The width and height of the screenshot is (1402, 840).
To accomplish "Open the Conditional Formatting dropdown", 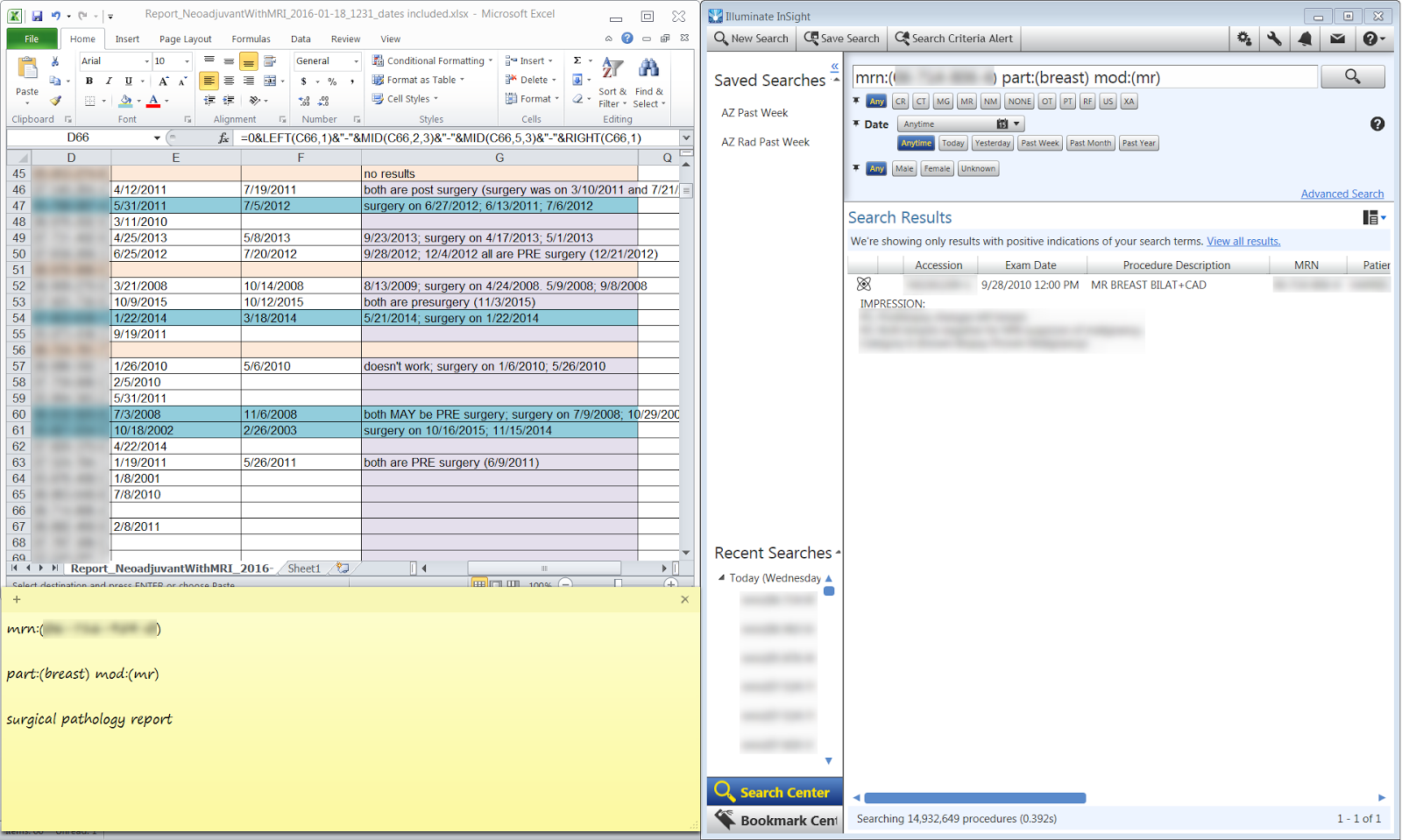I will click(x=433, y=61).
